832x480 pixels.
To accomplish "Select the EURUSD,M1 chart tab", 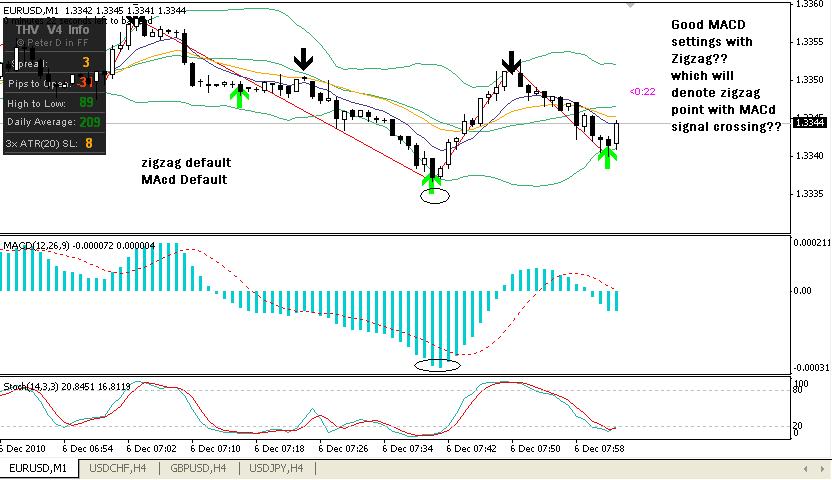I will click(x=38, y=467).
